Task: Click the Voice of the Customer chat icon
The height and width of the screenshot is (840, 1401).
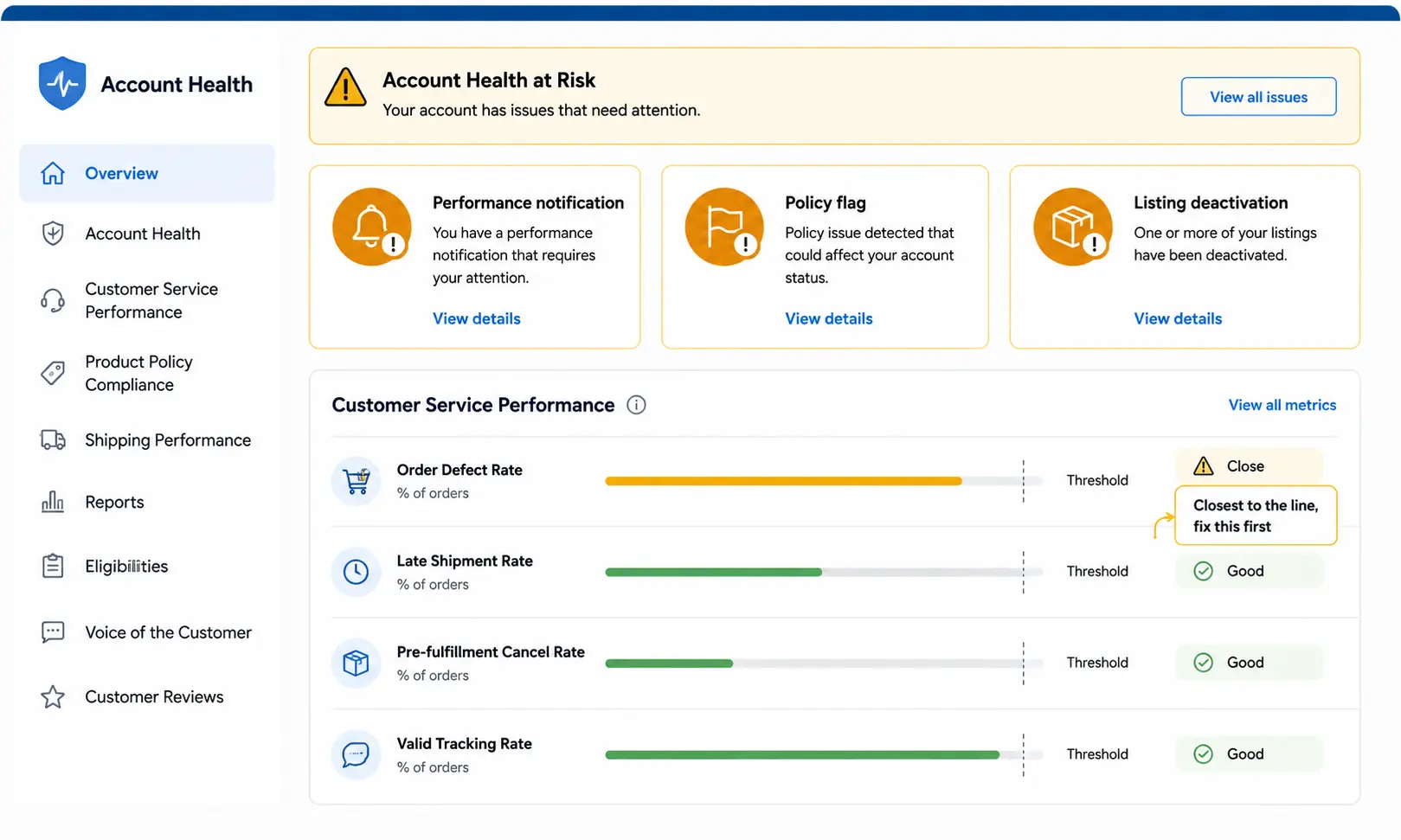Action: tap(53, 632)
